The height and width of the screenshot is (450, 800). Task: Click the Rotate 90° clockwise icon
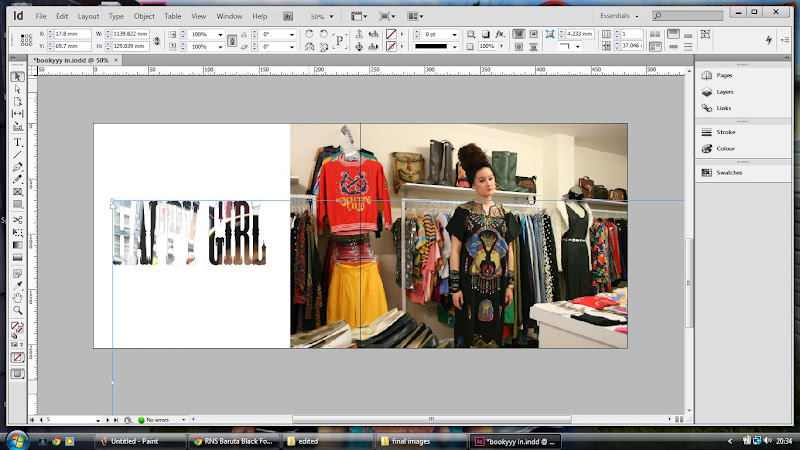pos(309,34)
